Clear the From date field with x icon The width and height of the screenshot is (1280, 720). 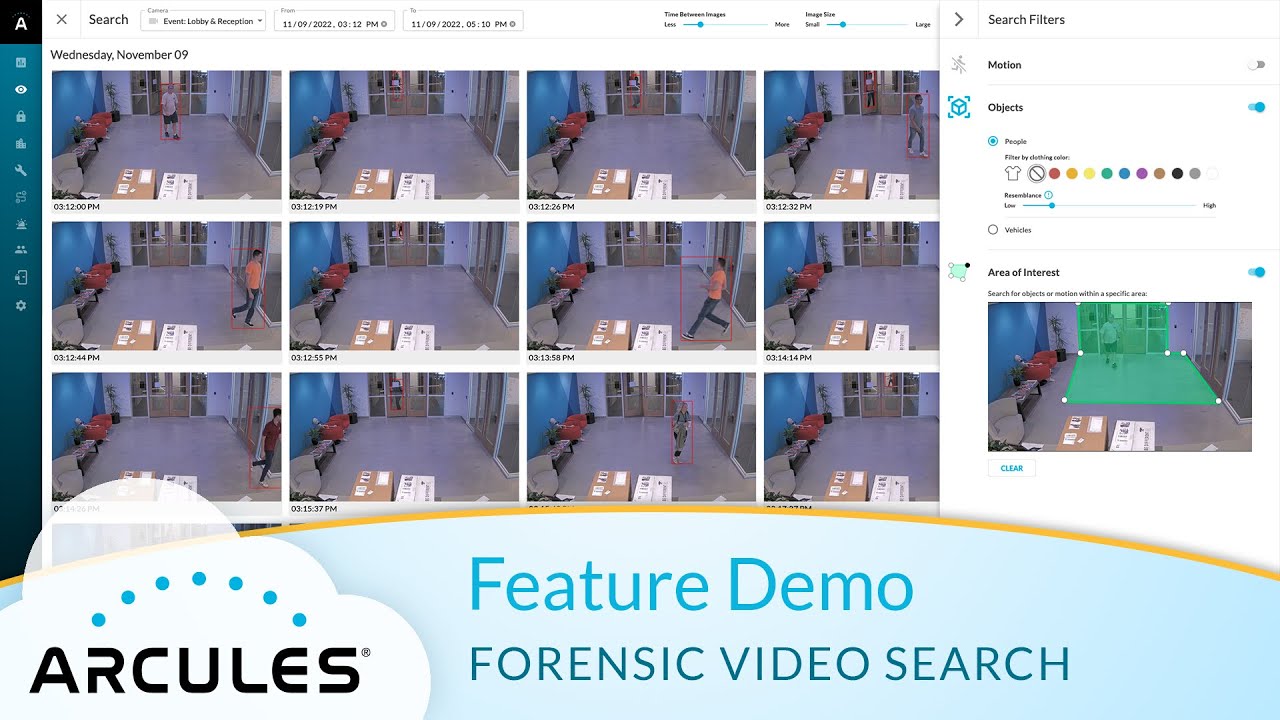(x=386, y=23)
